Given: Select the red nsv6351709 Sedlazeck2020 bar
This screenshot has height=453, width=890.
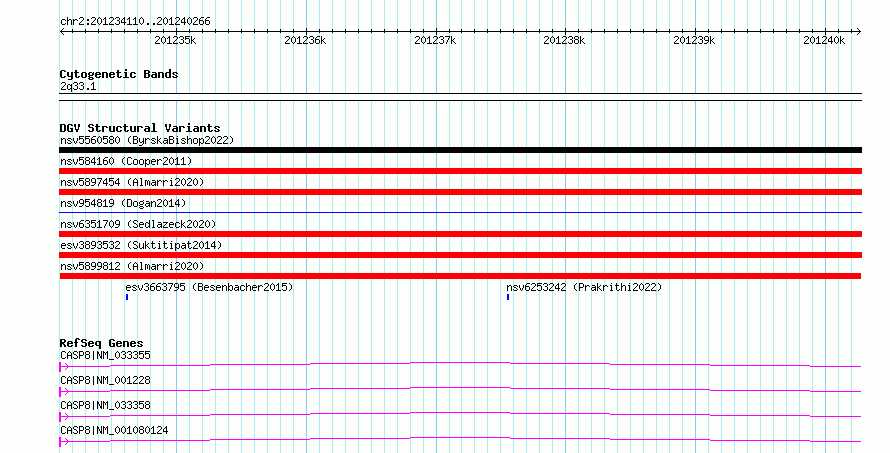Looking at the screenshot, I should (x=460, y=234).
